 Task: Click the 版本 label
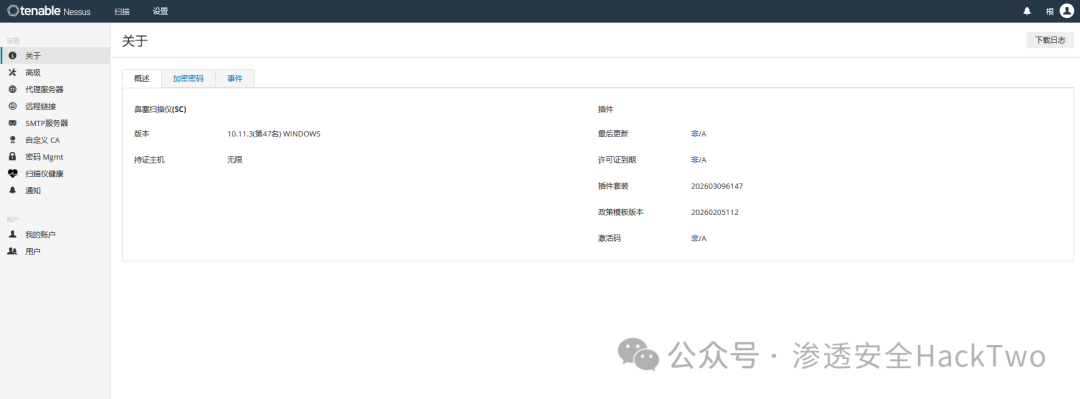tap(142, 134)
